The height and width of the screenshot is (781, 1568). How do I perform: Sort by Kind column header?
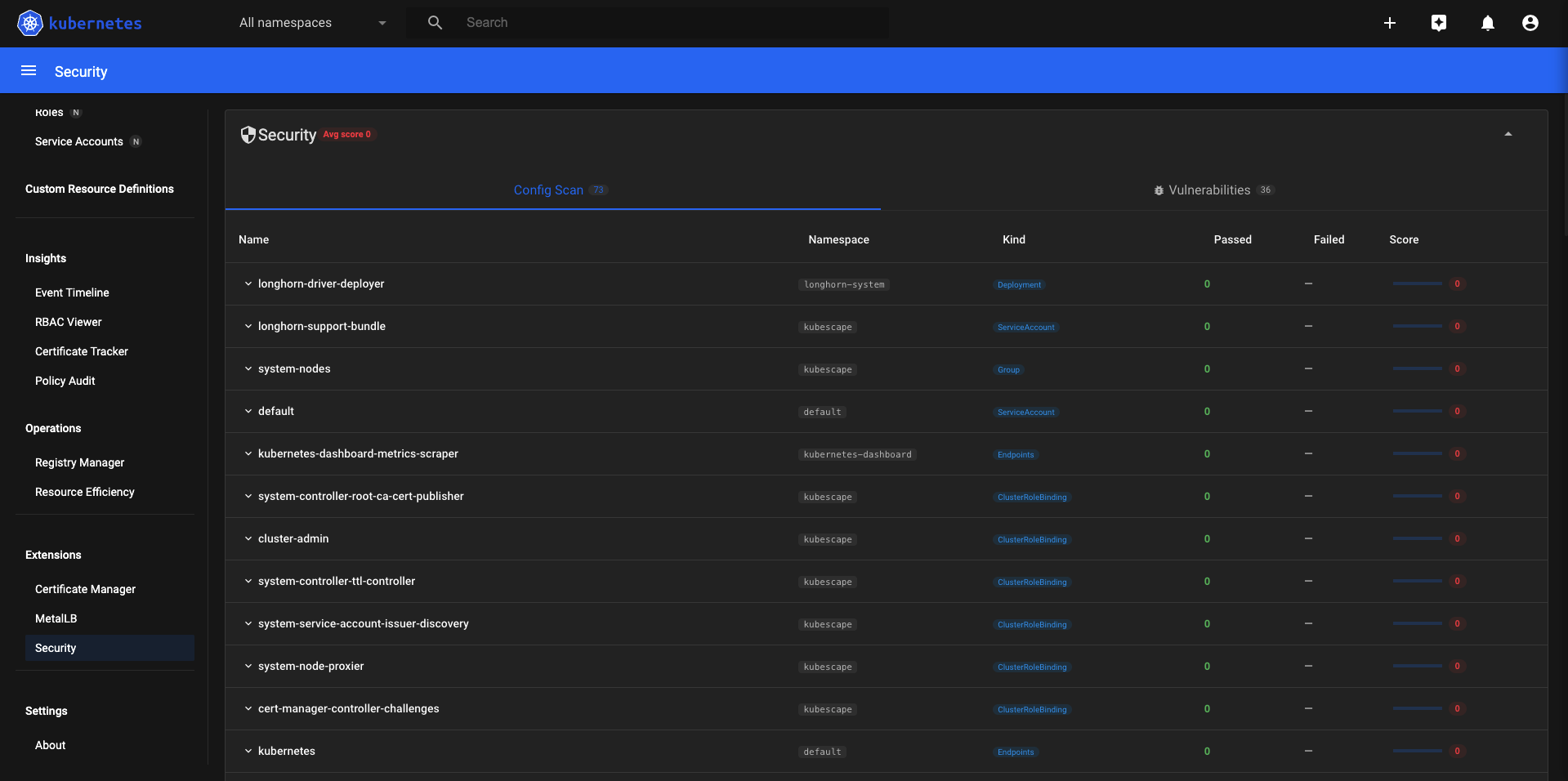pos(1014,239)
